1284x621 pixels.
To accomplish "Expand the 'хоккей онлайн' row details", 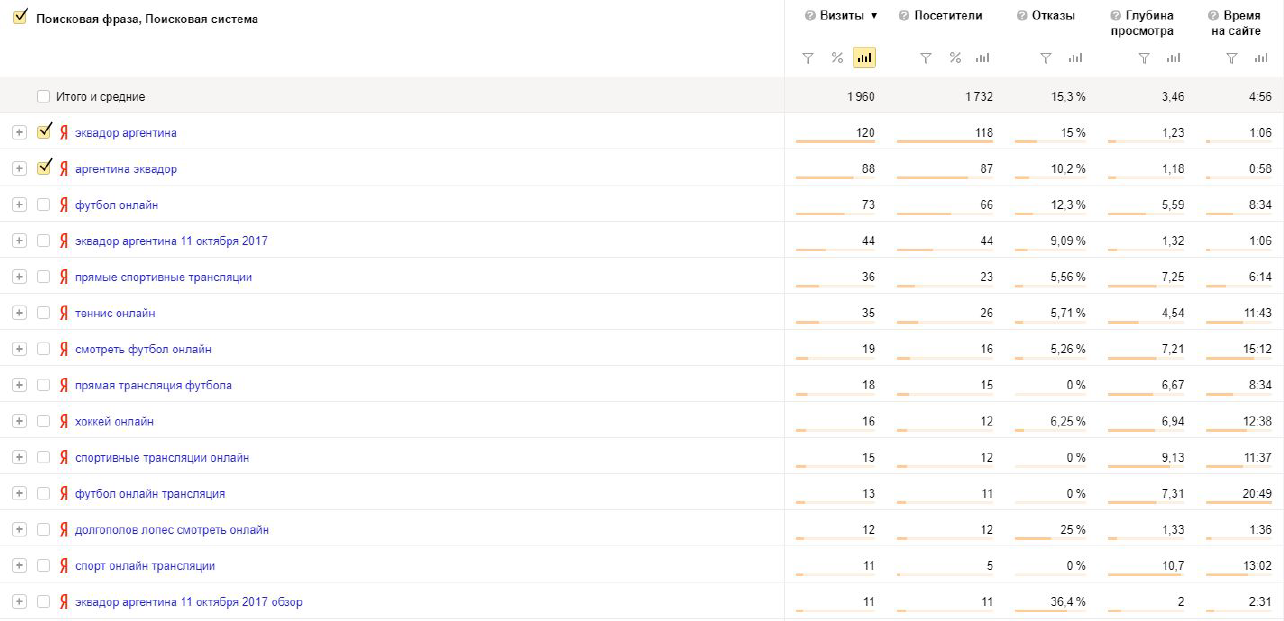I will pyautogui.click(x=19, y=421).
